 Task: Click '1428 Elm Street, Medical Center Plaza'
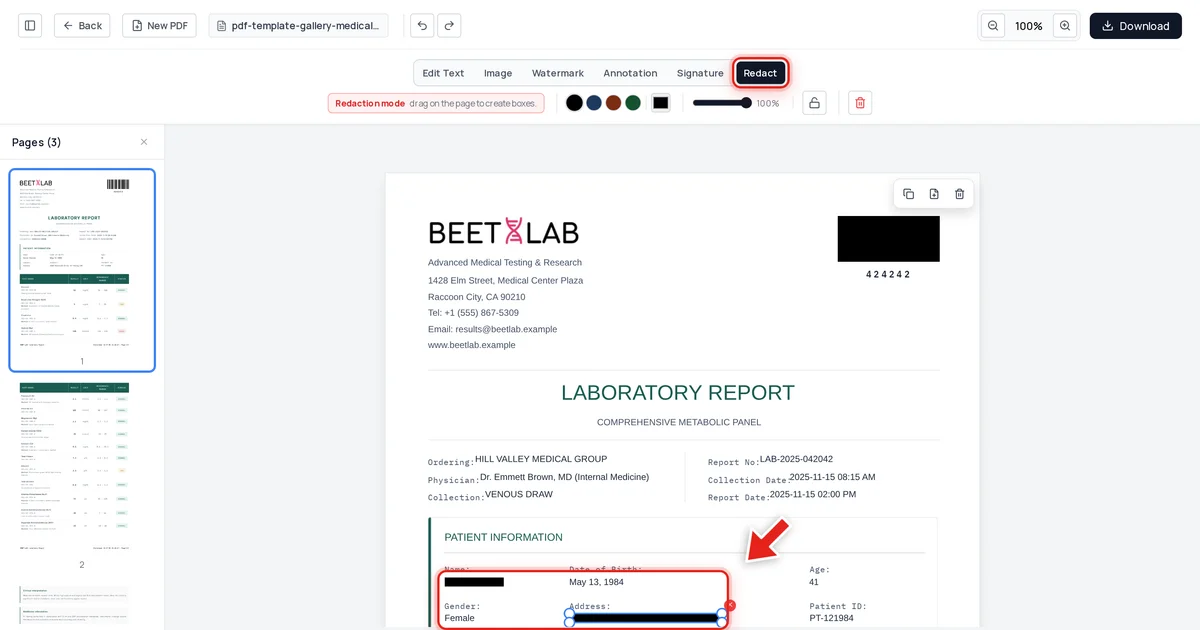(x=506, y=280)
